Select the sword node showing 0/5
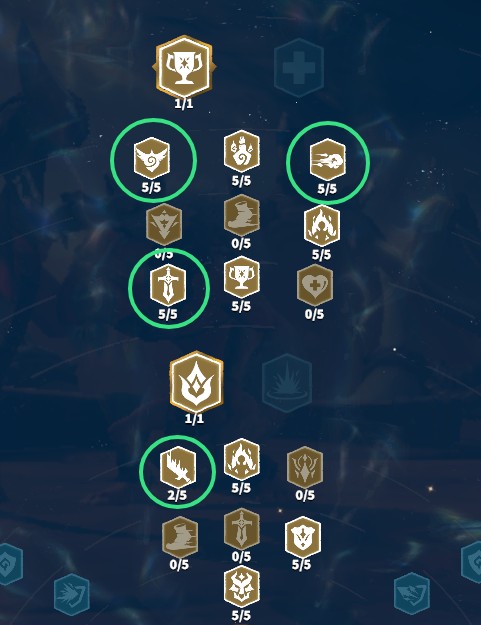Image resolution: width=481 pixels, height=625 pixels. (x=241, y=529)
